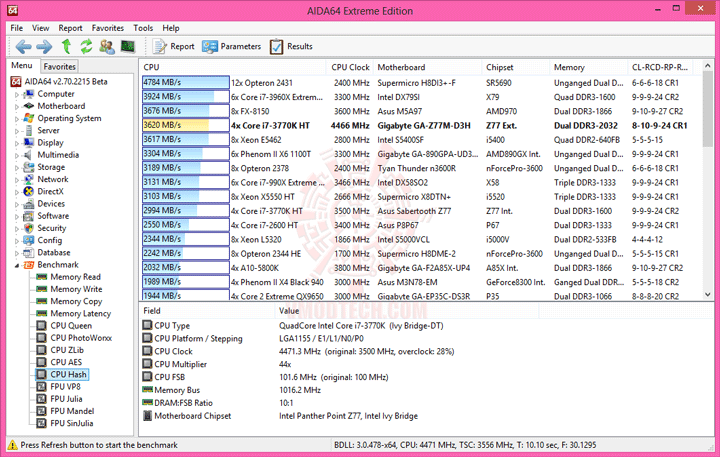Collapse the Benchmark tree node
Viewport: 720px width, 457px height.
pos(17,265)
